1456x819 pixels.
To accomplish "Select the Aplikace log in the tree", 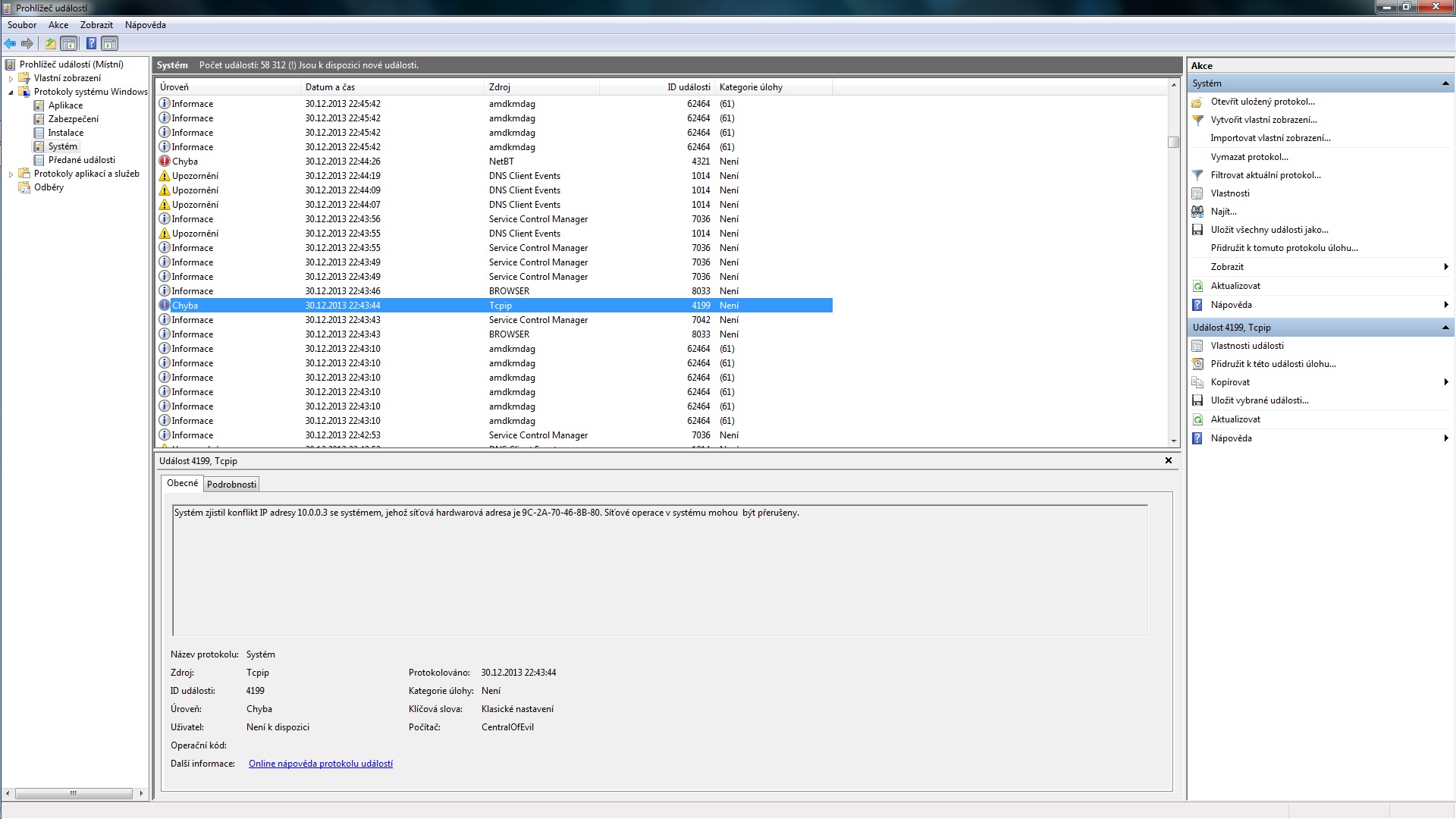I will coord(65,105).
